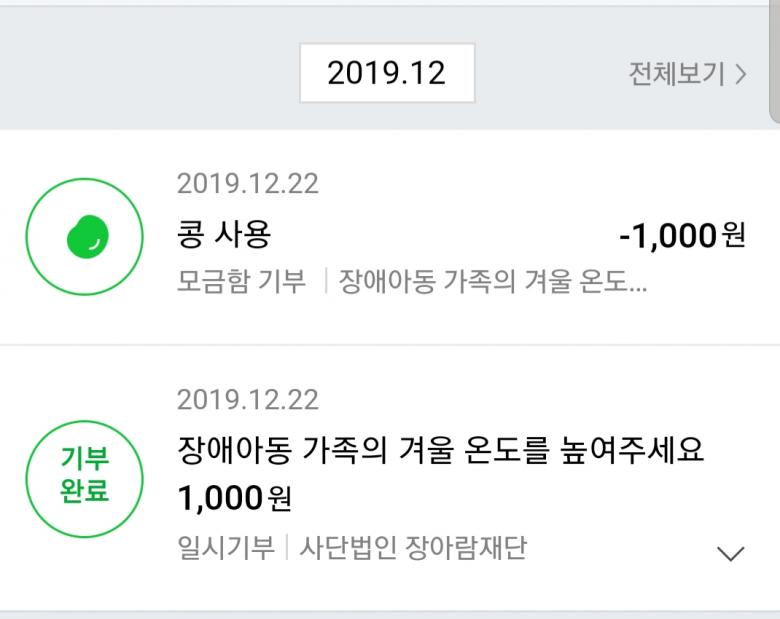780x619 pixels.
Task: Click the arrow next to 전체보기
Action: (x=741, y=74)
